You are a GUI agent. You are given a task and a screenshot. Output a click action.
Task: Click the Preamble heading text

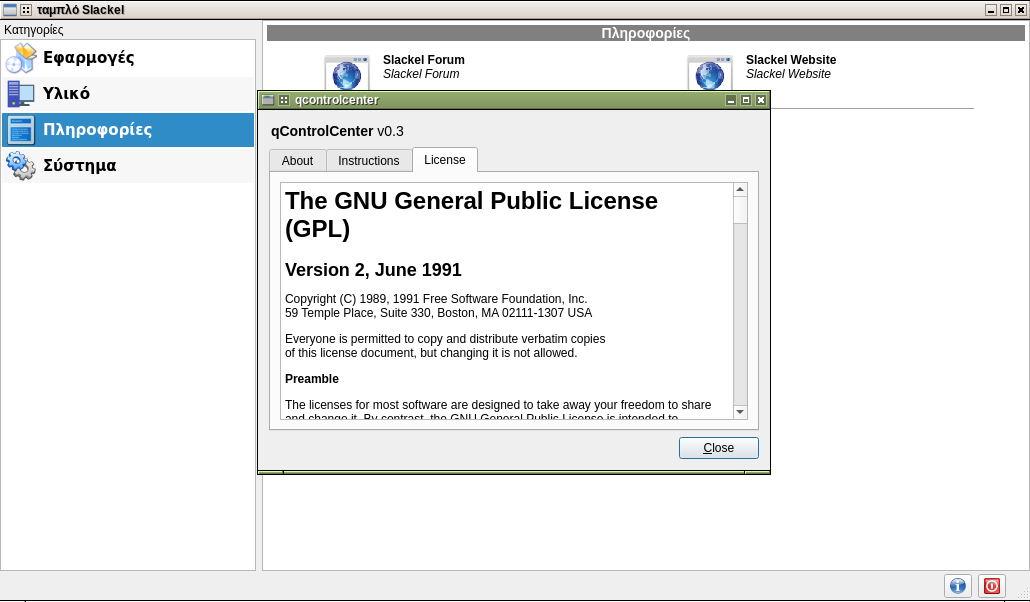coord(312,379)
